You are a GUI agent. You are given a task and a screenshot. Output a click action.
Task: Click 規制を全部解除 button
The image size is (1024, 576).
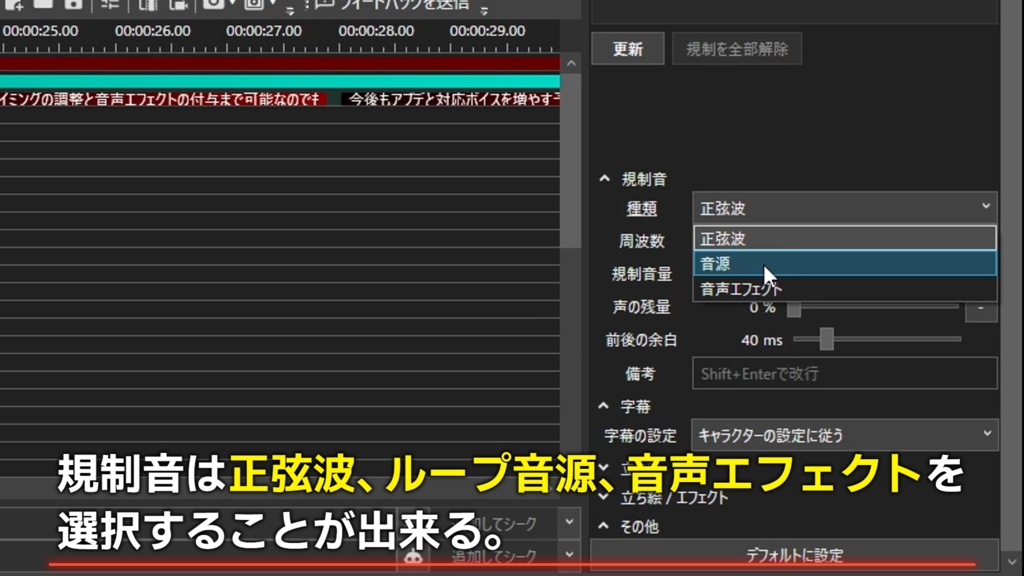737,49
